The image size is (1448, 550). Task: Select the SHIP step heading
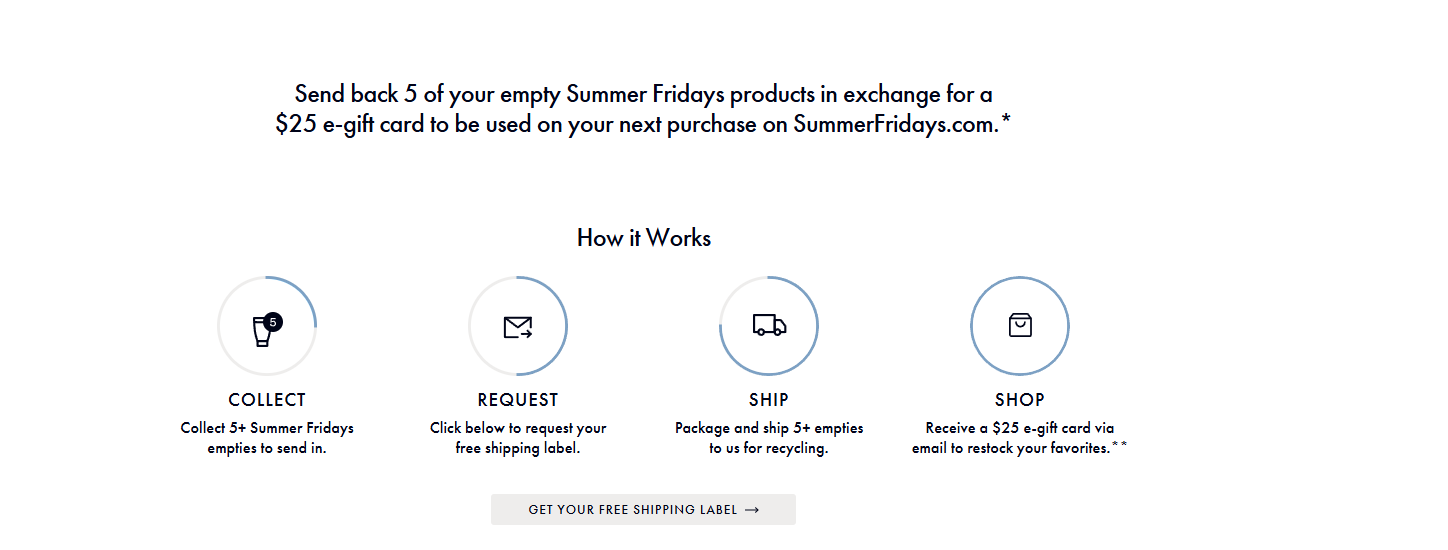[x=769, y=400]
